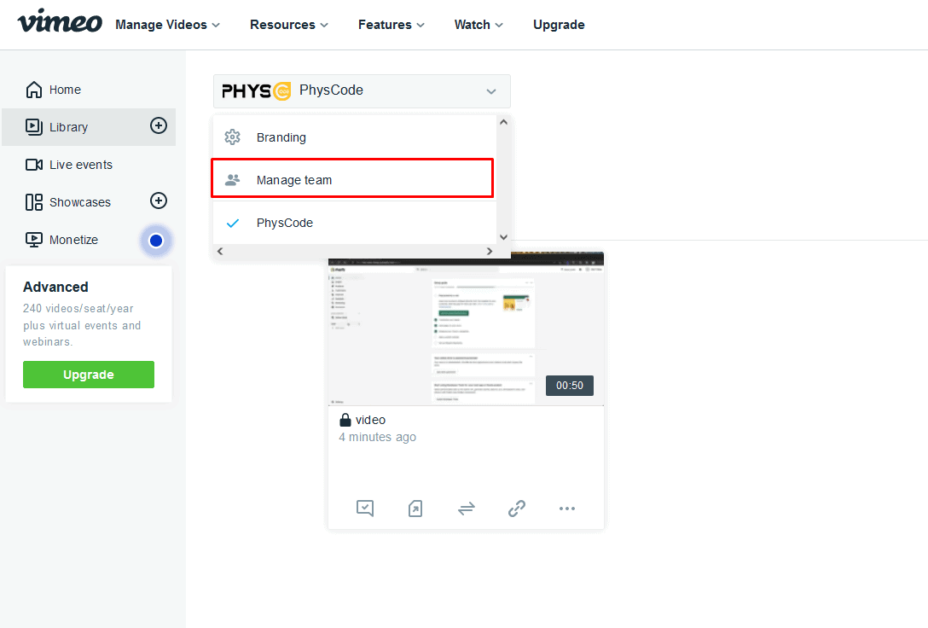Image resolution: width=928 pixels, height=628 pixels.
Task: Select PhysCode team in the list
Action: pos(354,223)
